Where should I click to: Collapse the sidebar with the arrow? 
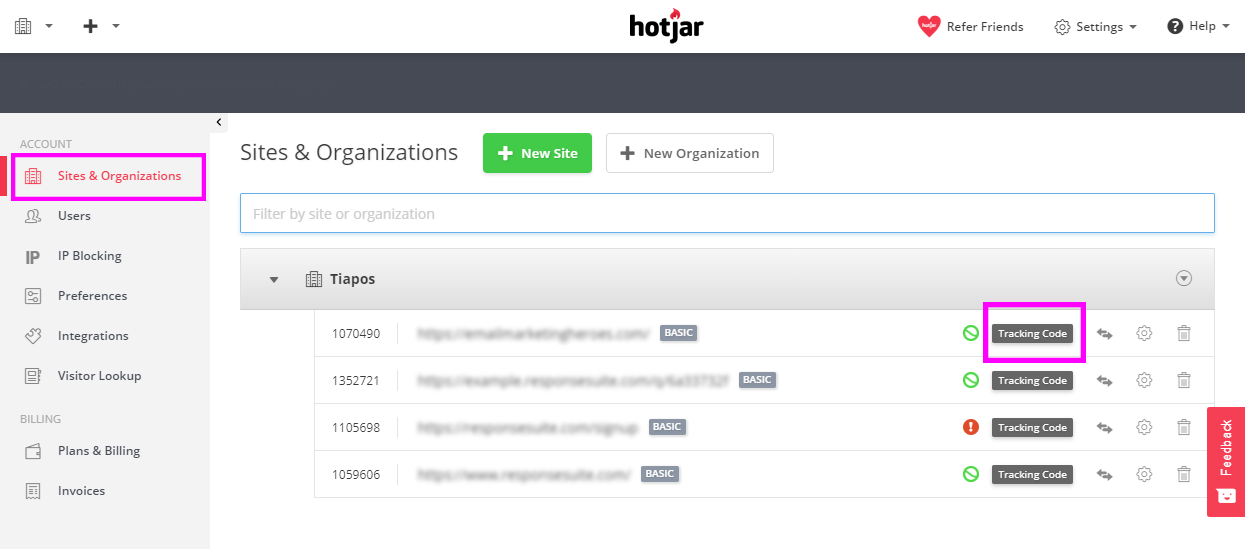(x=219, y=122)
